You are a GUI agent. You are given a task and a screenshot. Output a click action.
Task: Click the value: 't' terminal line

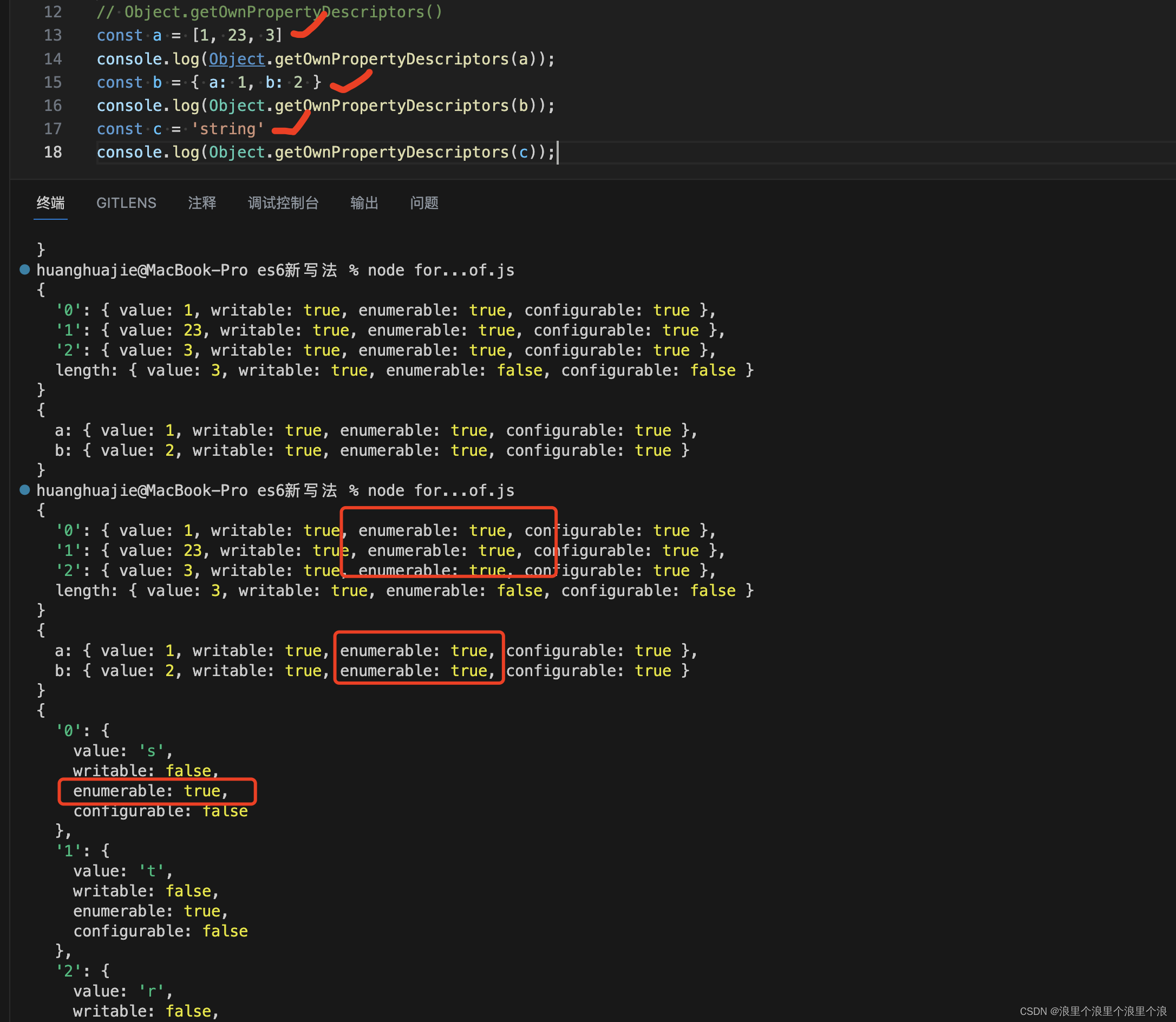(122, 872)
